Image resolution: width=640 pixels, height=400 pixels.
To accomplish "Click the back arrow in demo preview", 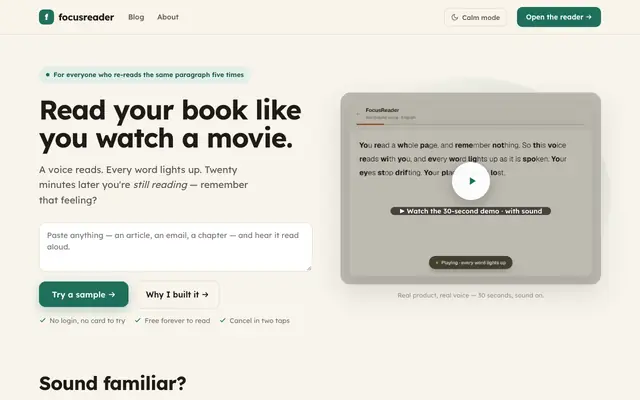I will (x=358, y=114).
